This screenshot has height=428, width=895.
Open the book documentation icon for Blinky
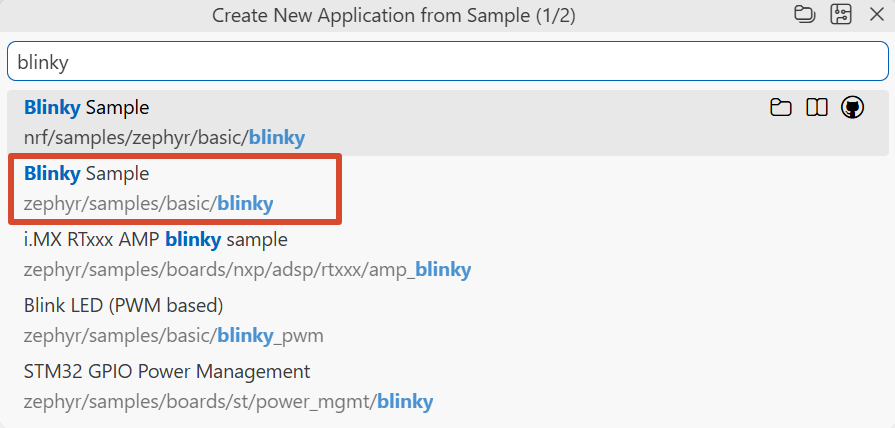point(817,107)
